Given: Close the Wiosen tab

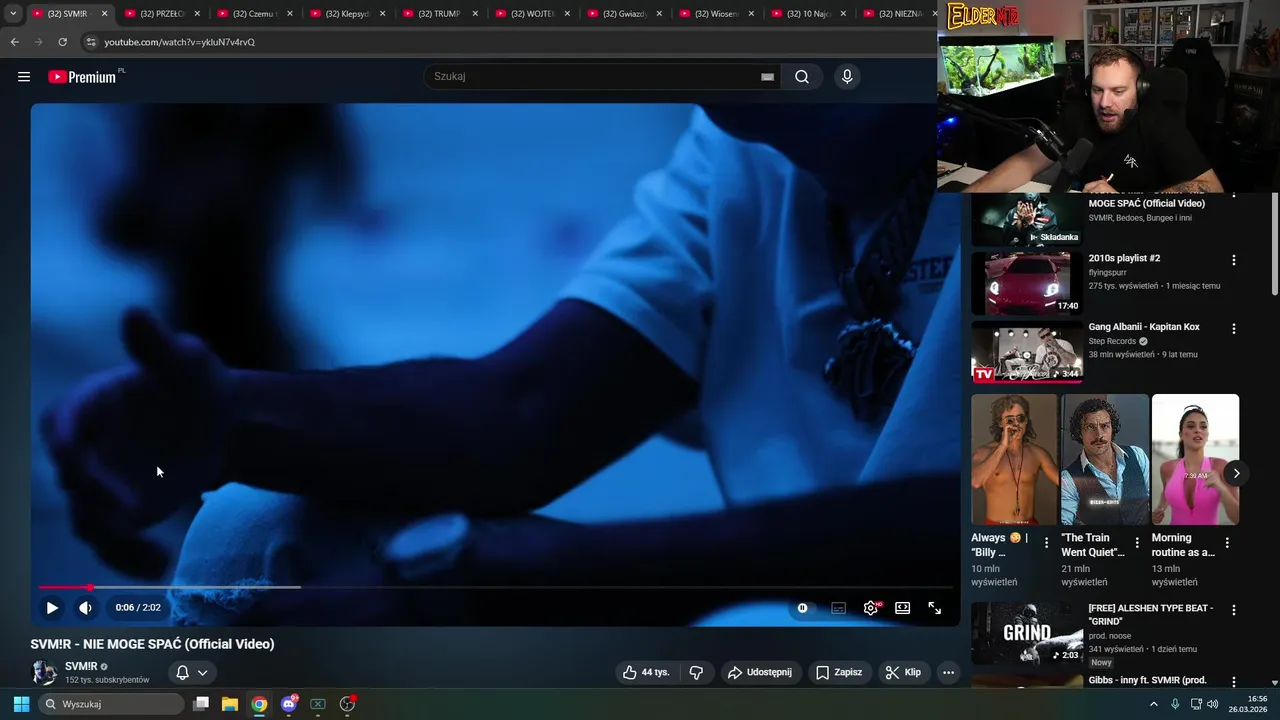Looking at the screenshot, I should tap(751, 14).
